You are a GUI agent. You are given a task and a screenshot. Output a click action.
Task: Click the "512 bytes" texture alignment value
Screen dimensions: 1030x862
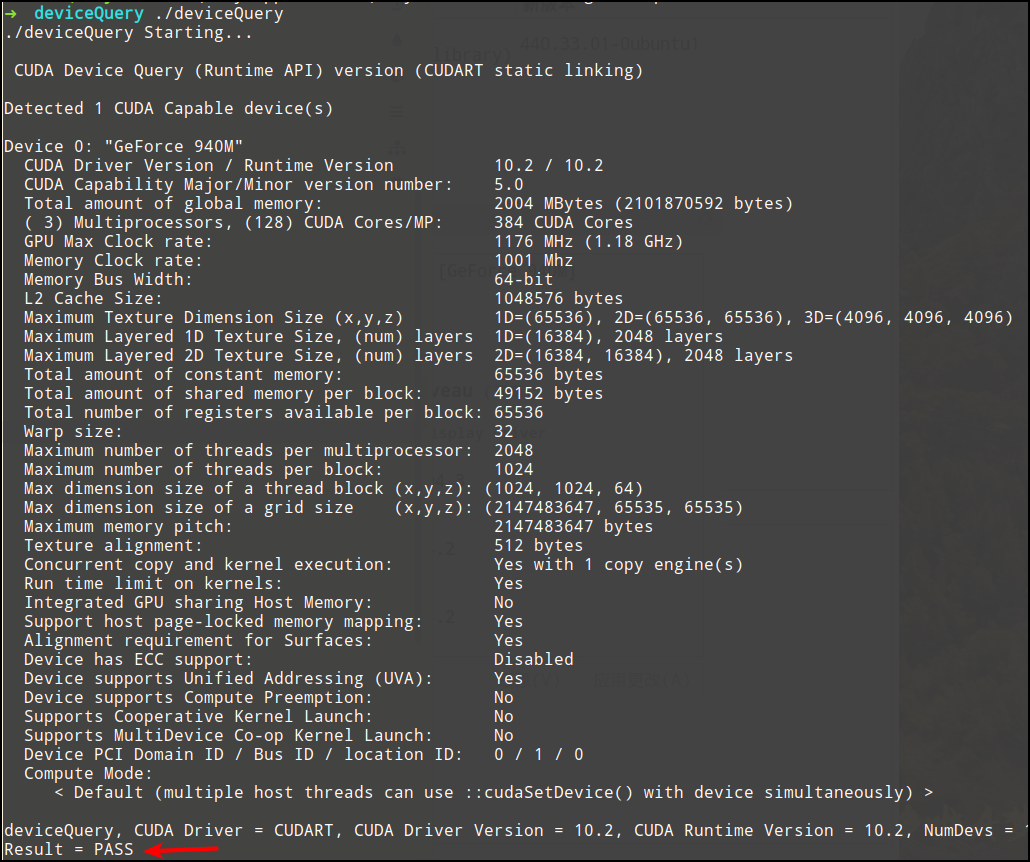point(538,545)
